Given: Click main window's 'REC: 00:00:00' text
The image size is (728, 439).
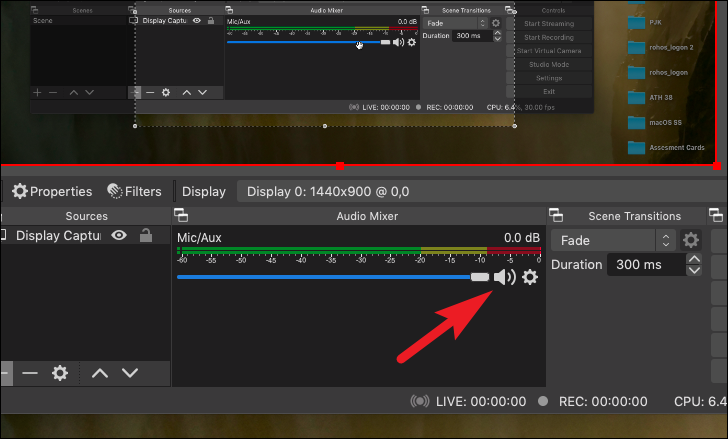Looking at the screenshot, I should pyautogui.click(x=603, y=401).
